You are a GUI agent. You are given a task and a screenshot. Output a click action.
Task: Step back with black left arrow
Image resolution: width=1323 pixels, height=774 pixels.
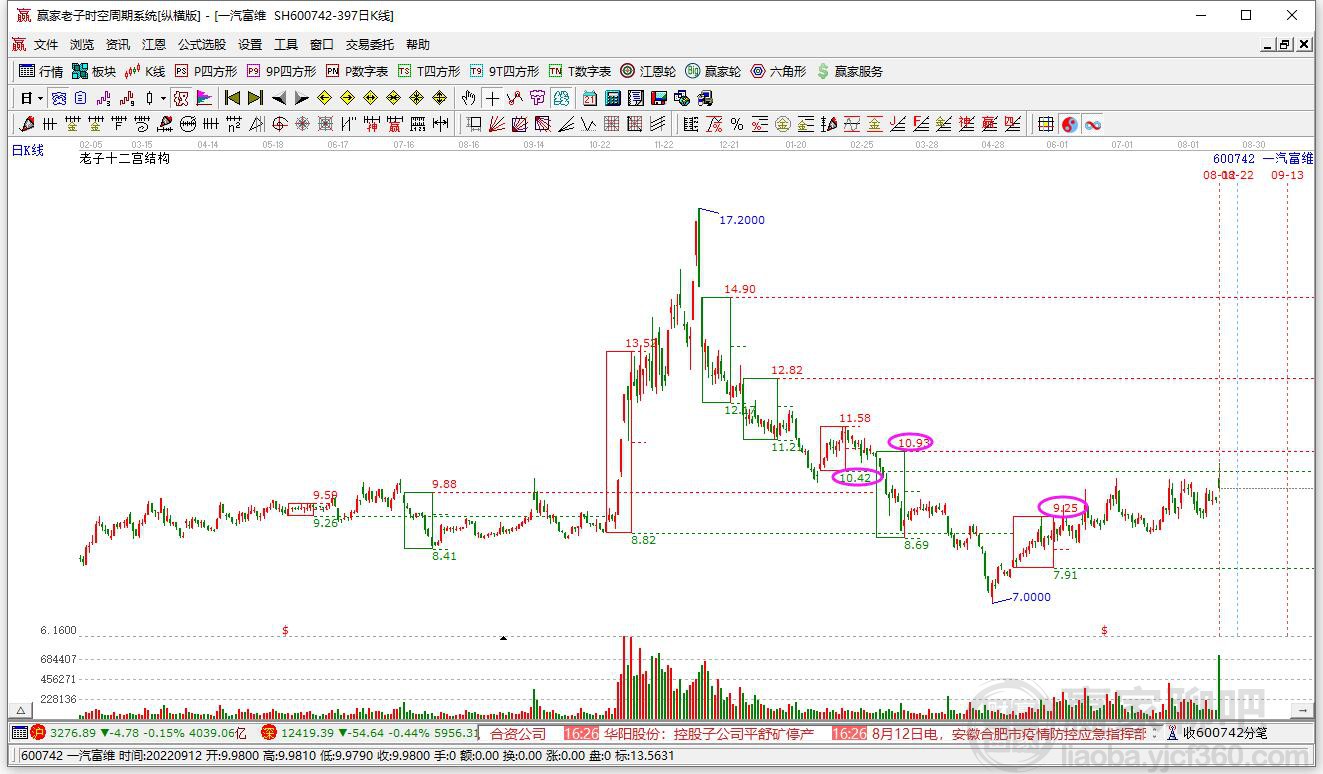[x=279, y=98]
